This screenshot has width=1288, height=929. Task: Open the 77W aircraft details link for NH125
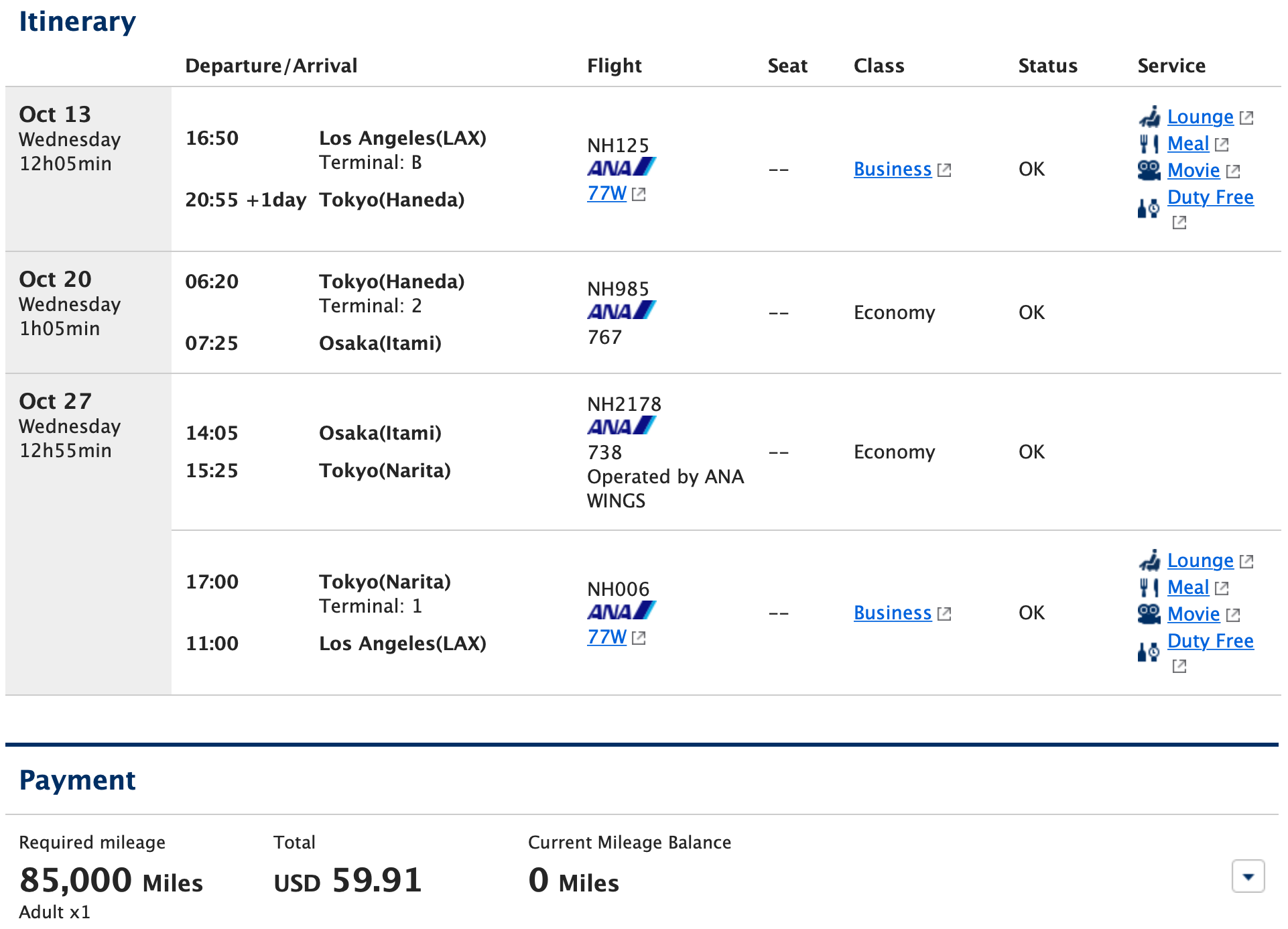pos(605,194)
